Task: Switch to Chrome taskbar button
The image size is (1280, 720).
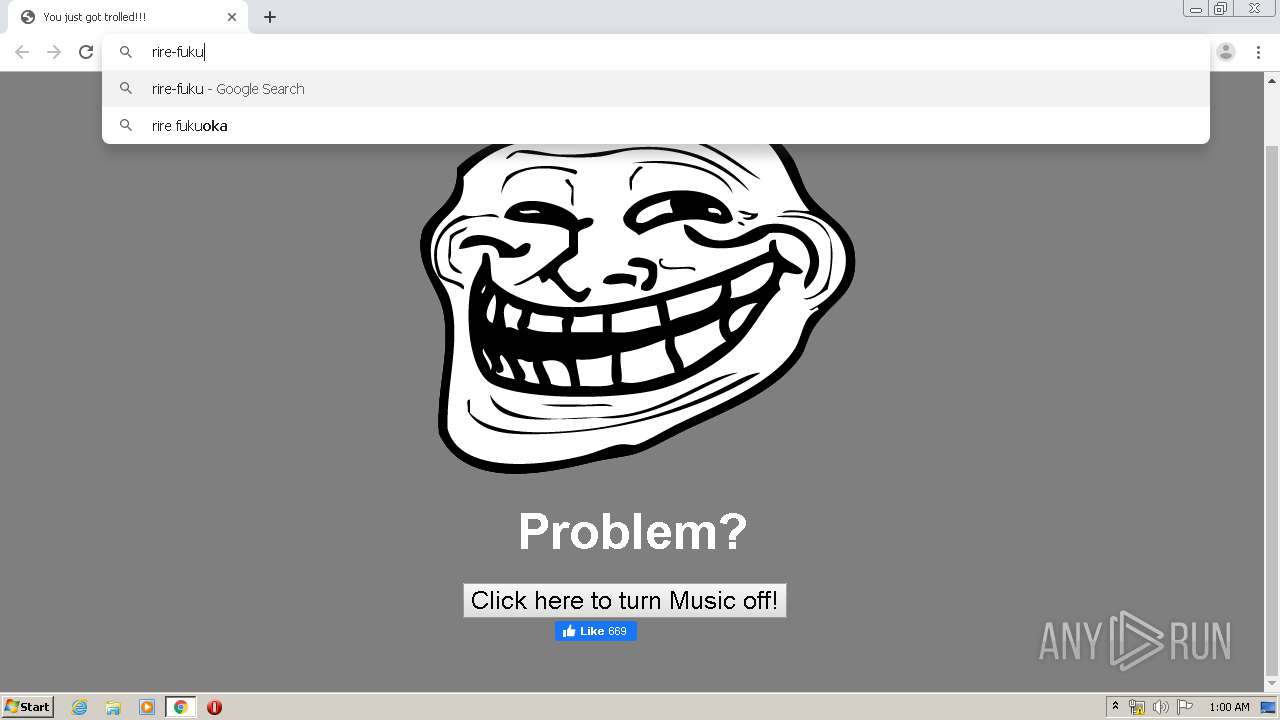Action: 181,707
